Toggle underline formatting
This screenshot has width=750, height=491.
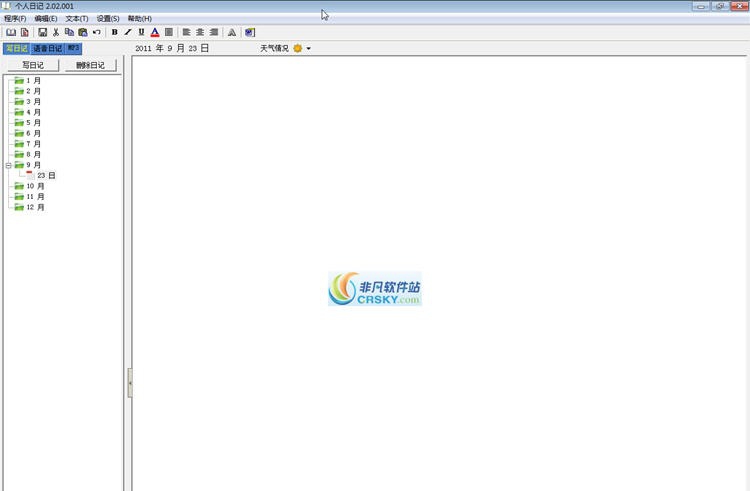141,32
